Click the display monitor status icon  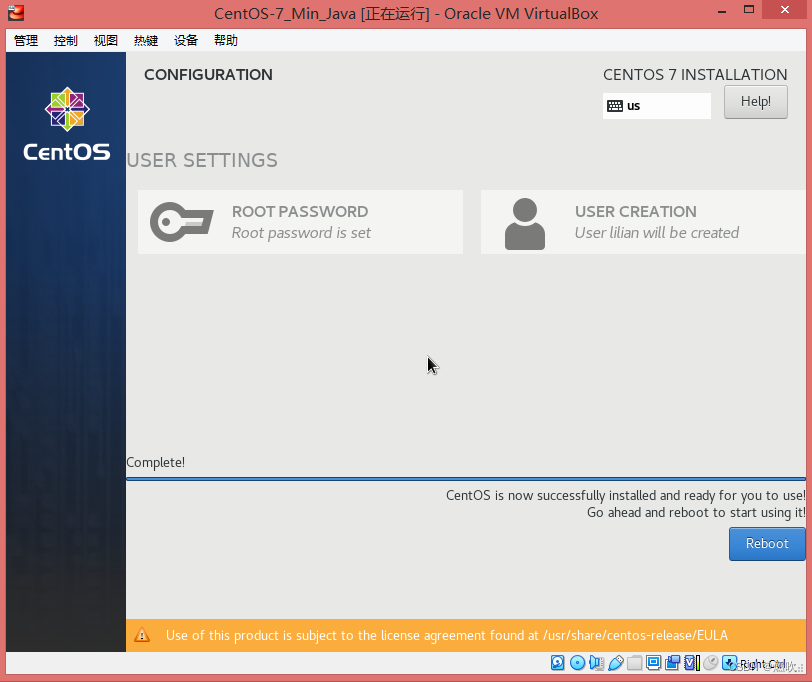[x=654, y=663]
